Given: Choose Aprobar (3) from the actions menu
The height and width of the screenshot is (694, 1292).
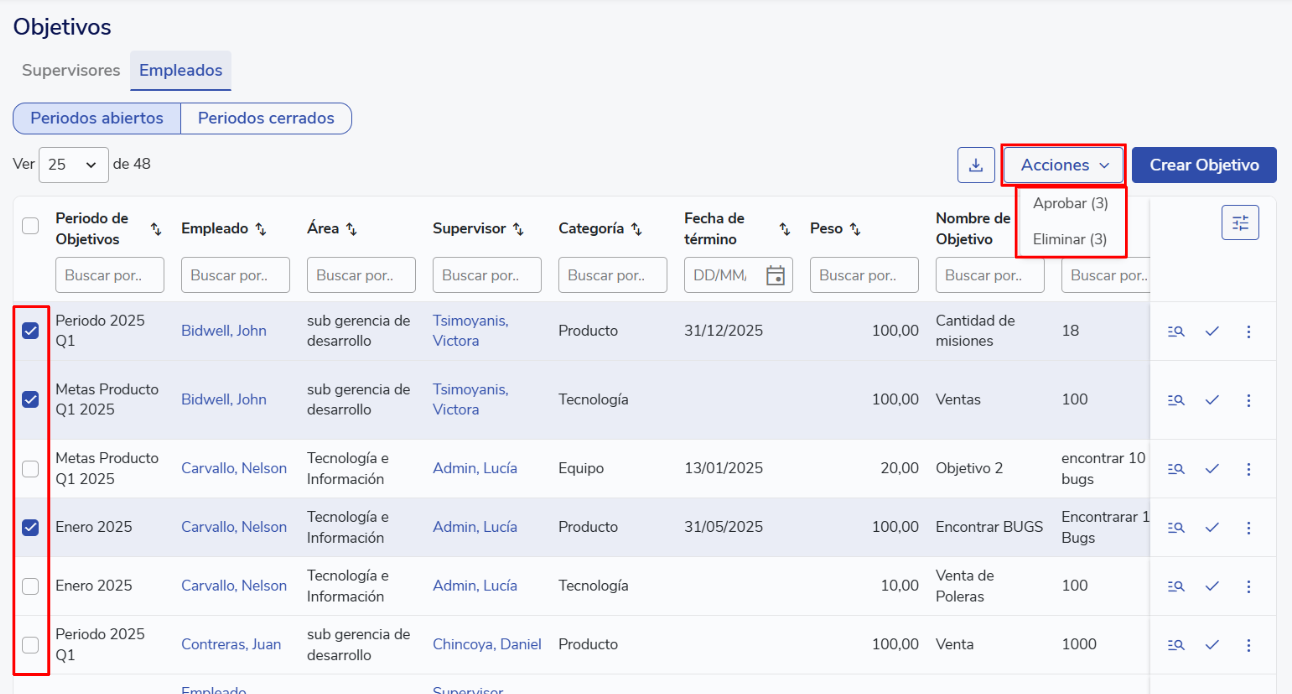Looking at the screenshot, I should tap(1070, 203).
